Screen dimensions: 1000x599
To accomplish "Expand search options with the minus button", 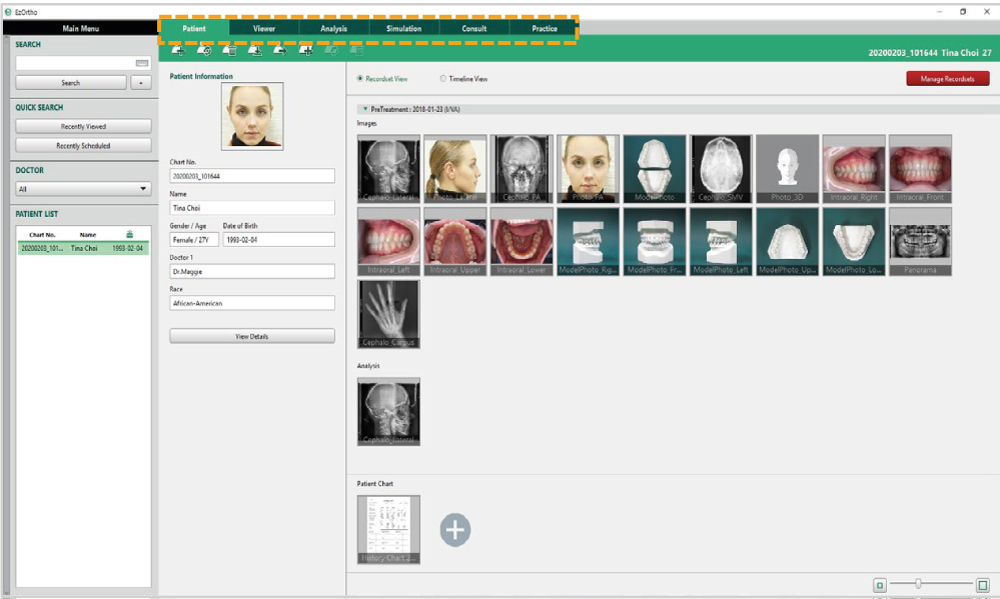I will click(141, 83).
